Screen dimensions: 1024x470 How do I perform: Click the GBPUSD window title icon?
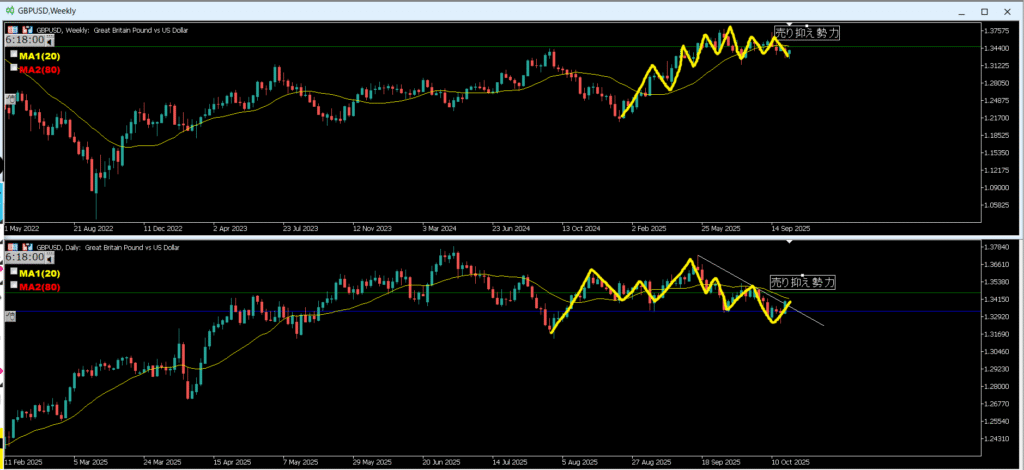tap(9, 9)
